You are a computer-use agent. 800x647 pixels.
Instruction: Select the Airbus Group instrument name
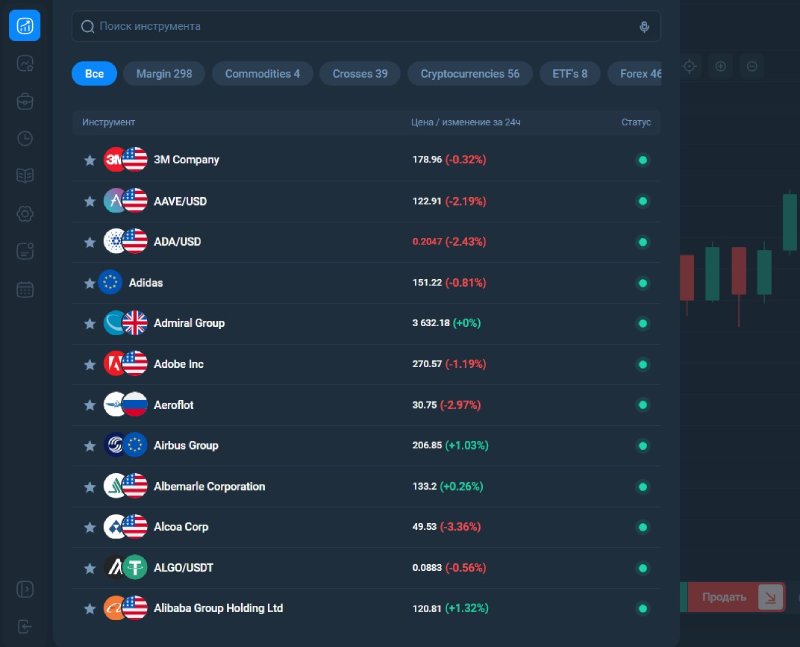pos(186,445)
